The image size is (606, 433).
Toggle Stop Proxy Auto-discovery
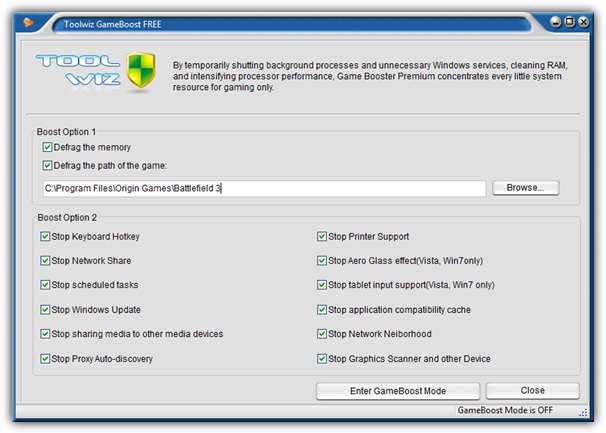[x=45, y=359]
